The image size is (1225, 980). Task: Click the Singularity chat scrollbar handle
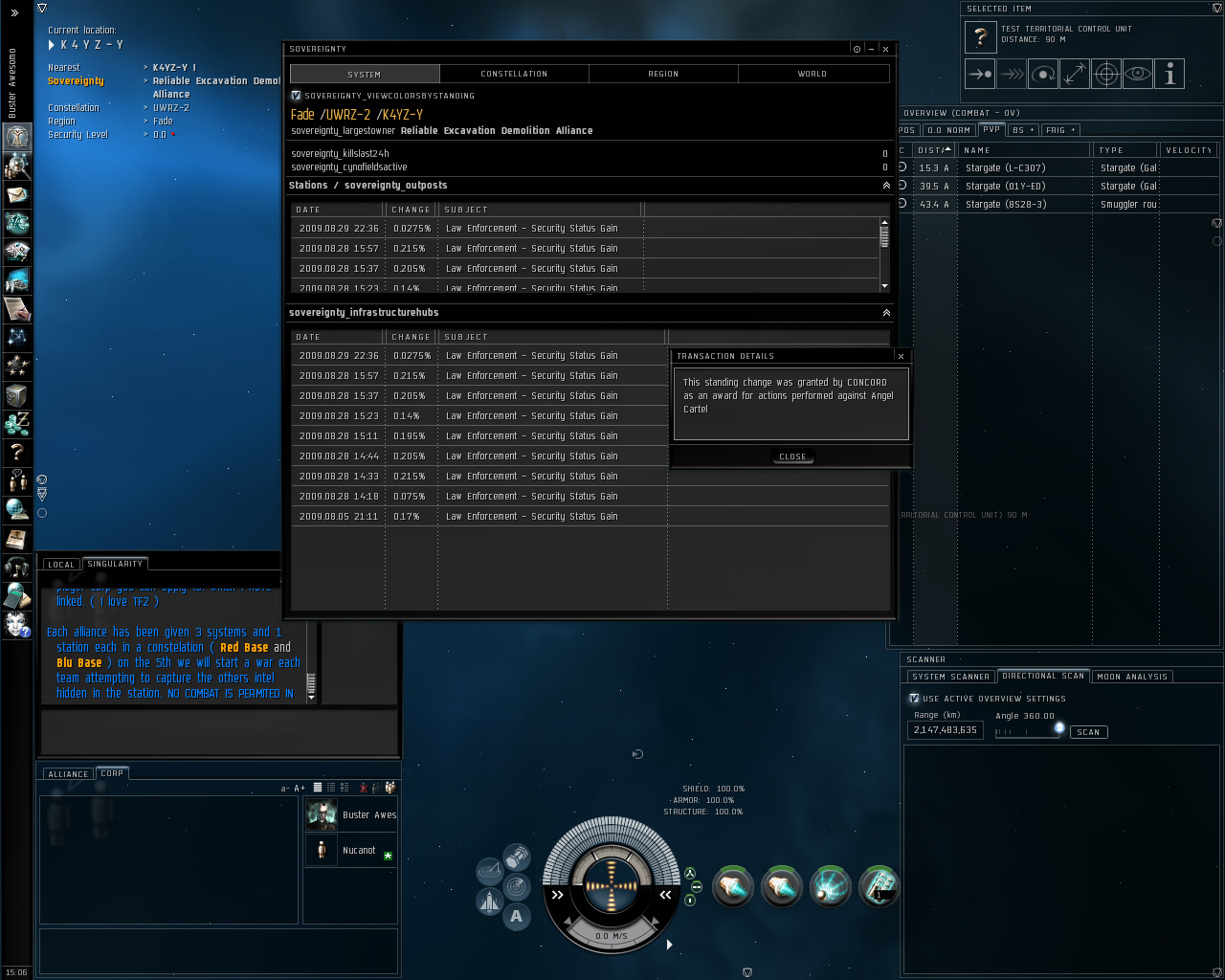click(311, 683)
